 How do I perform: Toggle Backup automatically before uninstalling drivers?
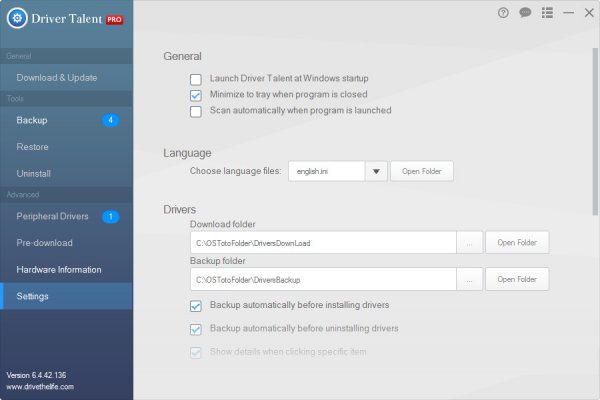[196, 330]
